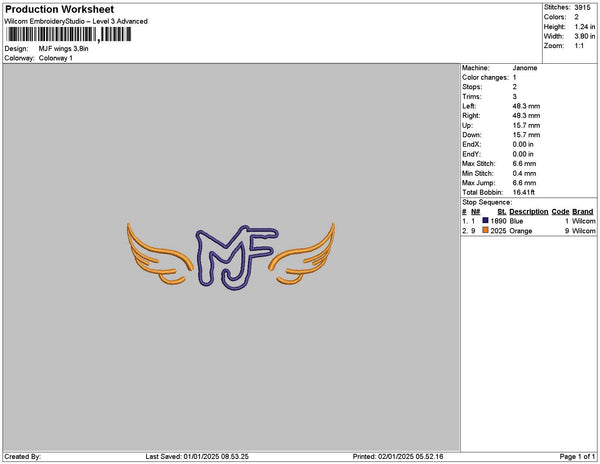The width and height of the screenshot is (600, 464).
Task: Click the Up value '15.7 mm'
Action: 526,125
